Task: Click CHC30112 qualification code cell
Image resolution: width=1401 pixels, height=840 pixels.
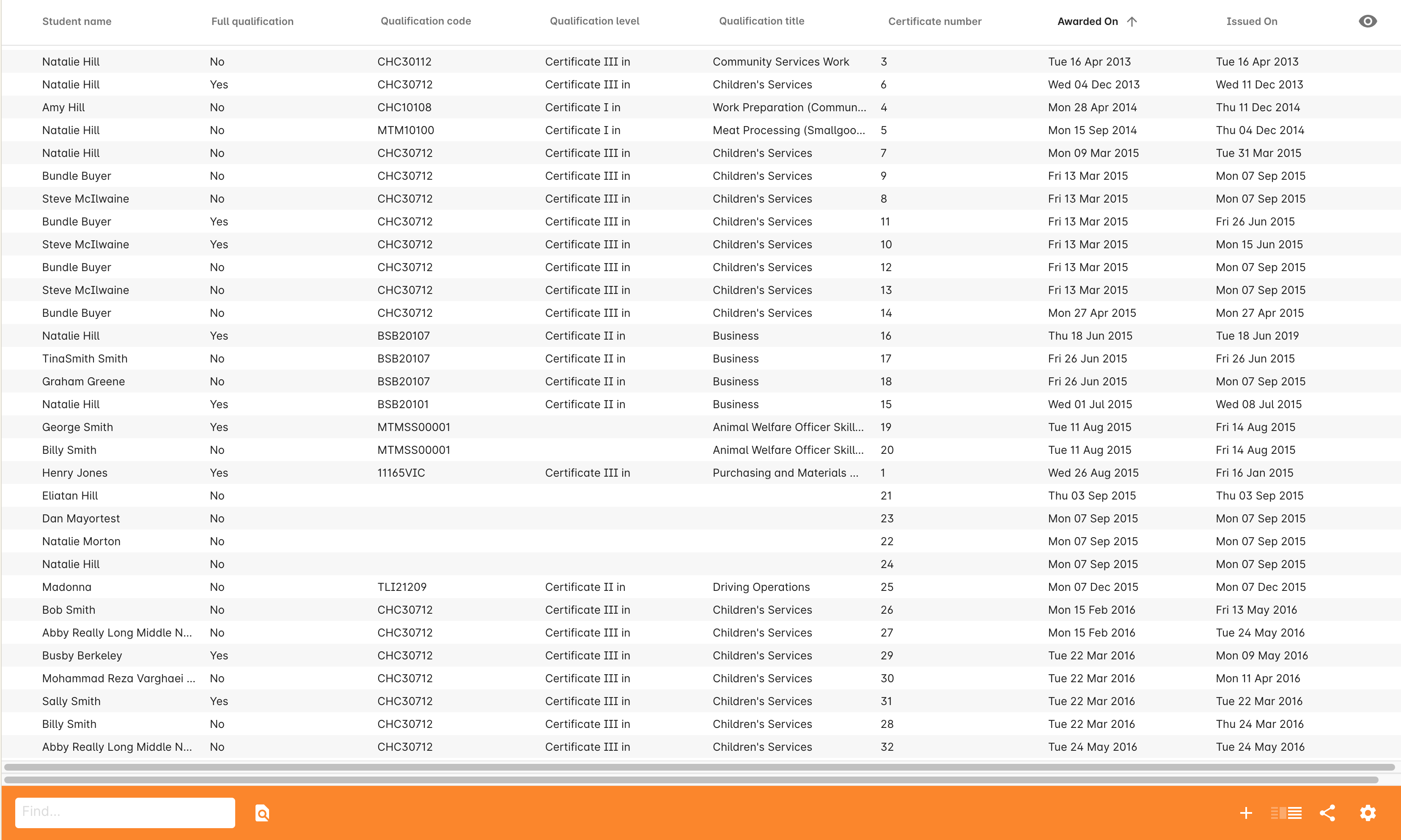Action: click(404, 62)
